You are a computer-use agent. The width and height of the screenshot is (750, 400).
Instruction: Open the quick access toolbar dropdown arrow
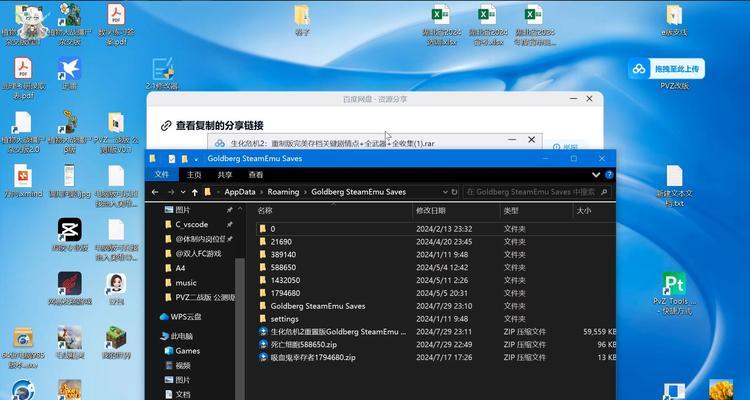point(196,159)
